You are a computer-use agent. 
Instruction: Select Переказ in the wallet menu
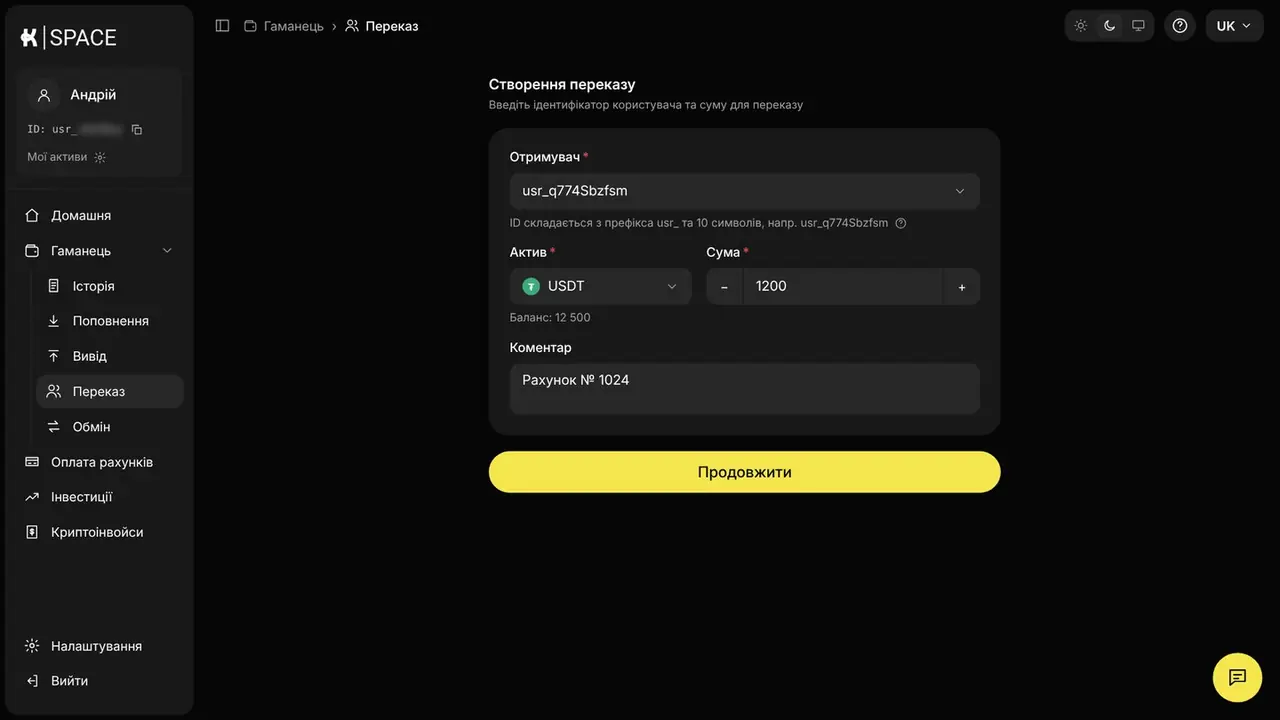click(x=110, y=392)
